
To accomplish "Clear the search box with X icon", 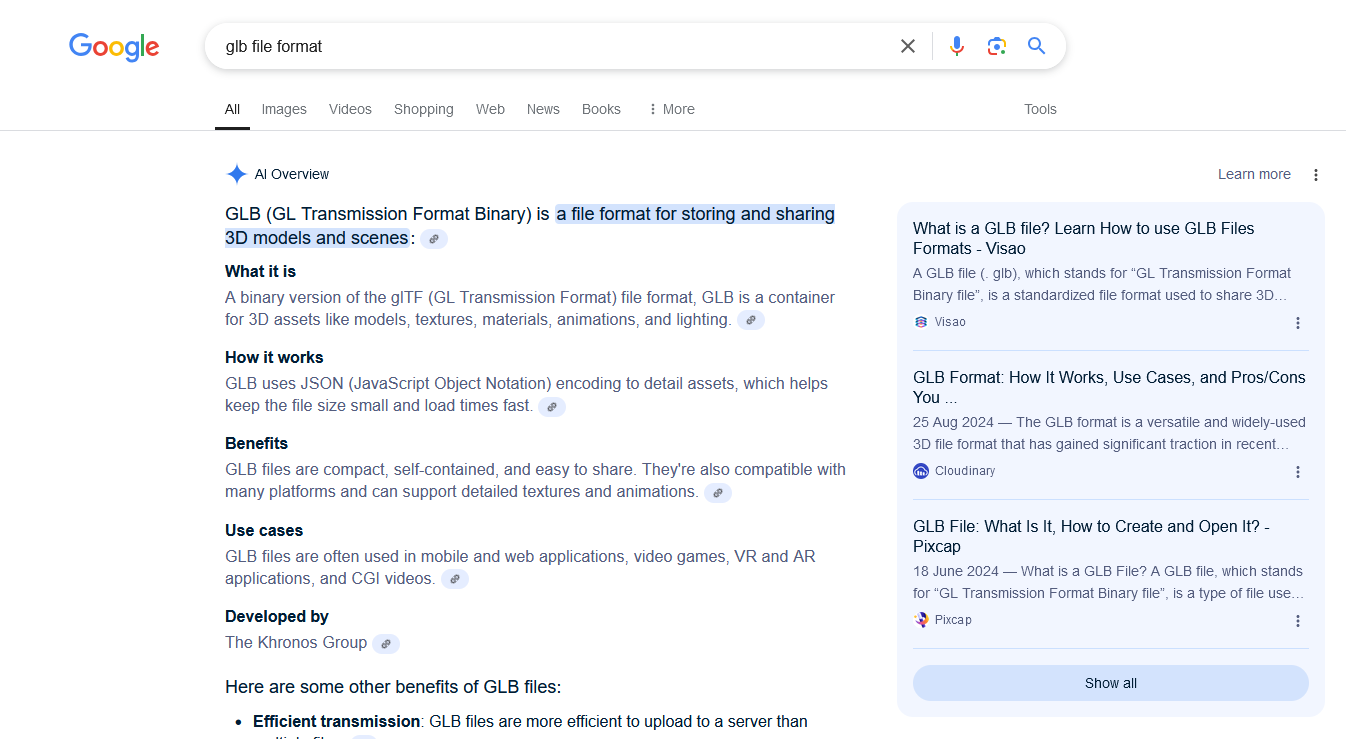I will pyautogui.click(x=908, y=46).
